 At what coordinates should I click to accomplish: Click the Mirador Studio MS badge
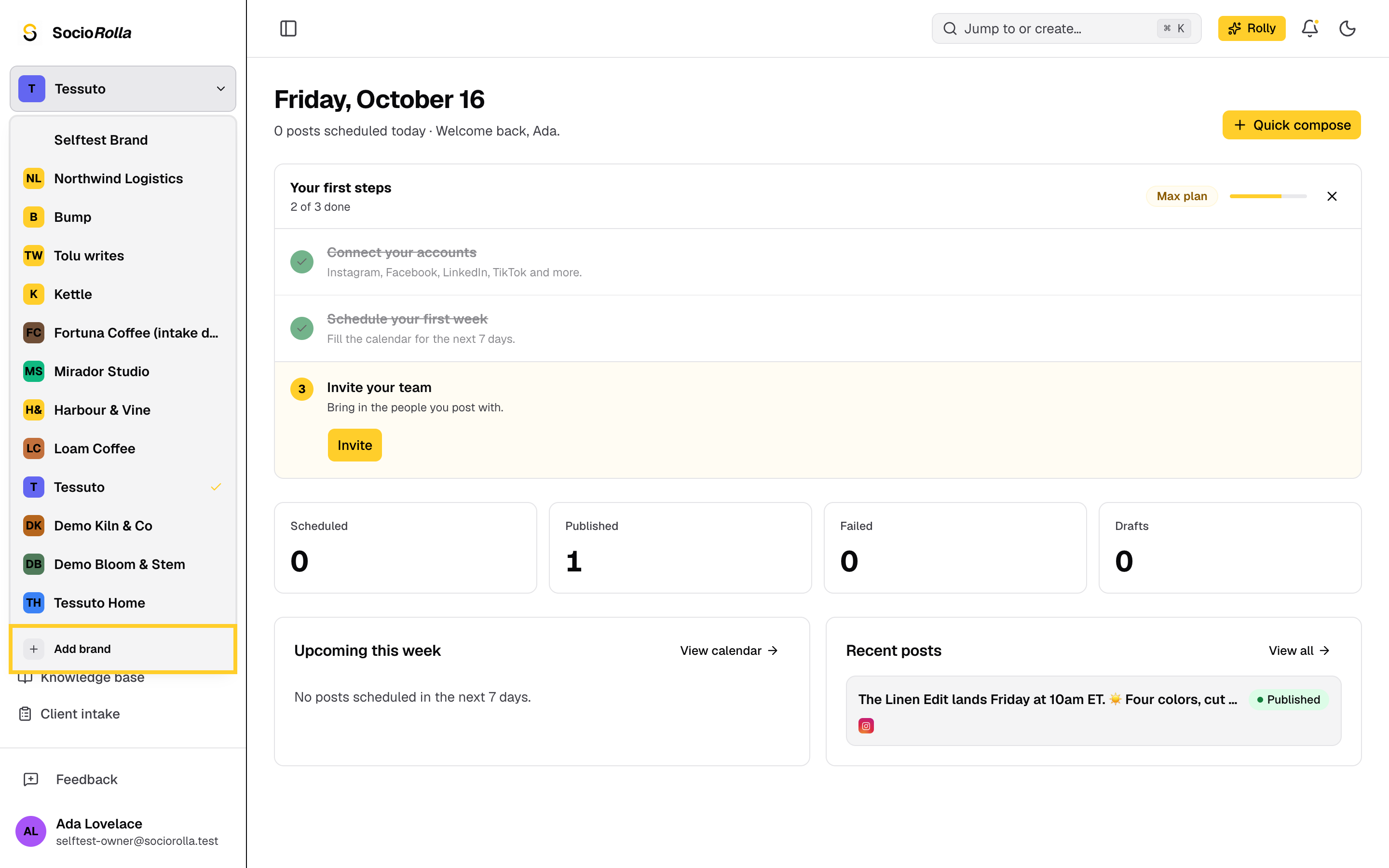(x=33, y=371)
